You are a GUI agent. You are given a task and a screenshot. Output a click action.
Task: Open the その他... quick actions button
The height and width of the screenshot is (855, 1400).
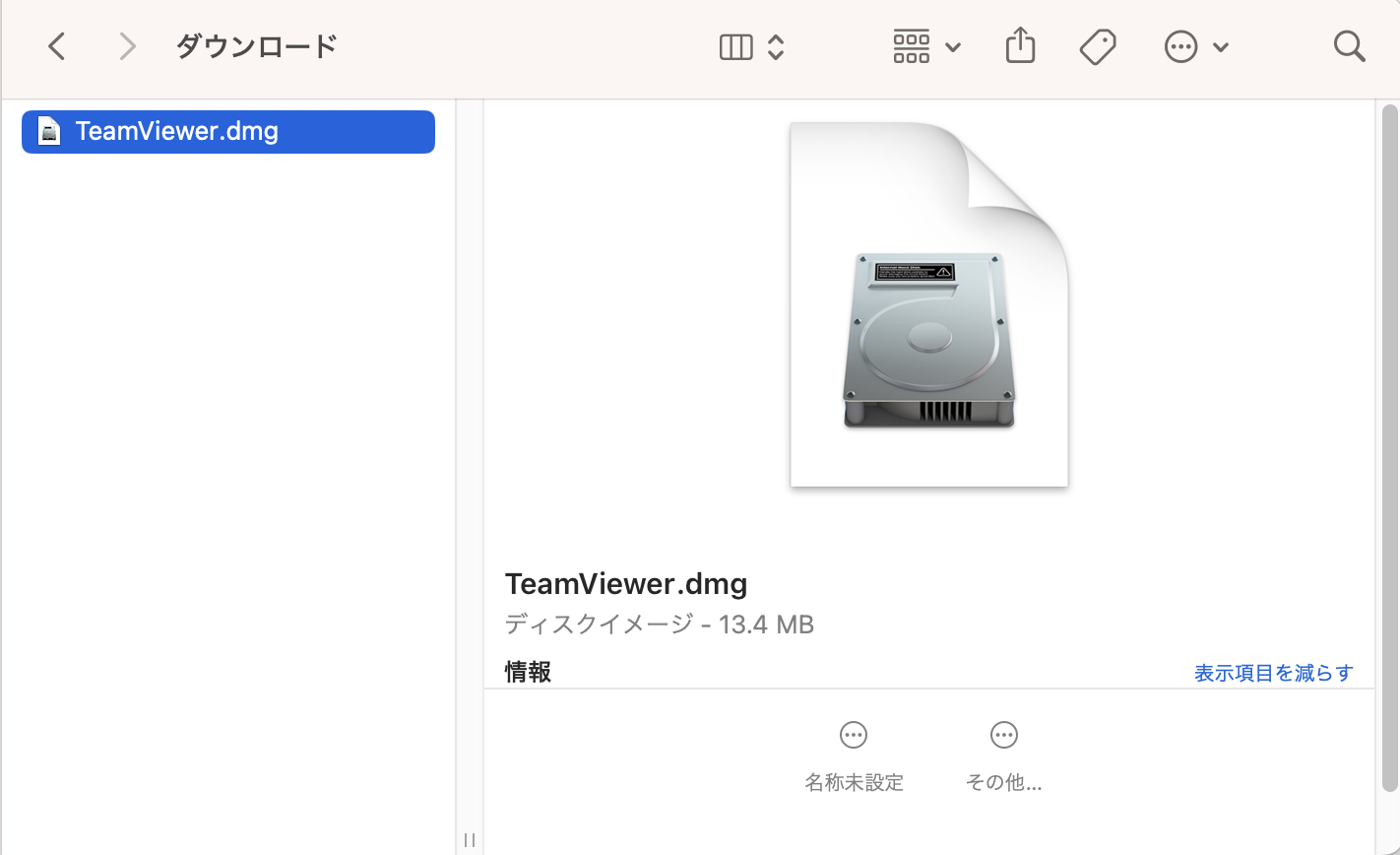tap(1003, 756)
